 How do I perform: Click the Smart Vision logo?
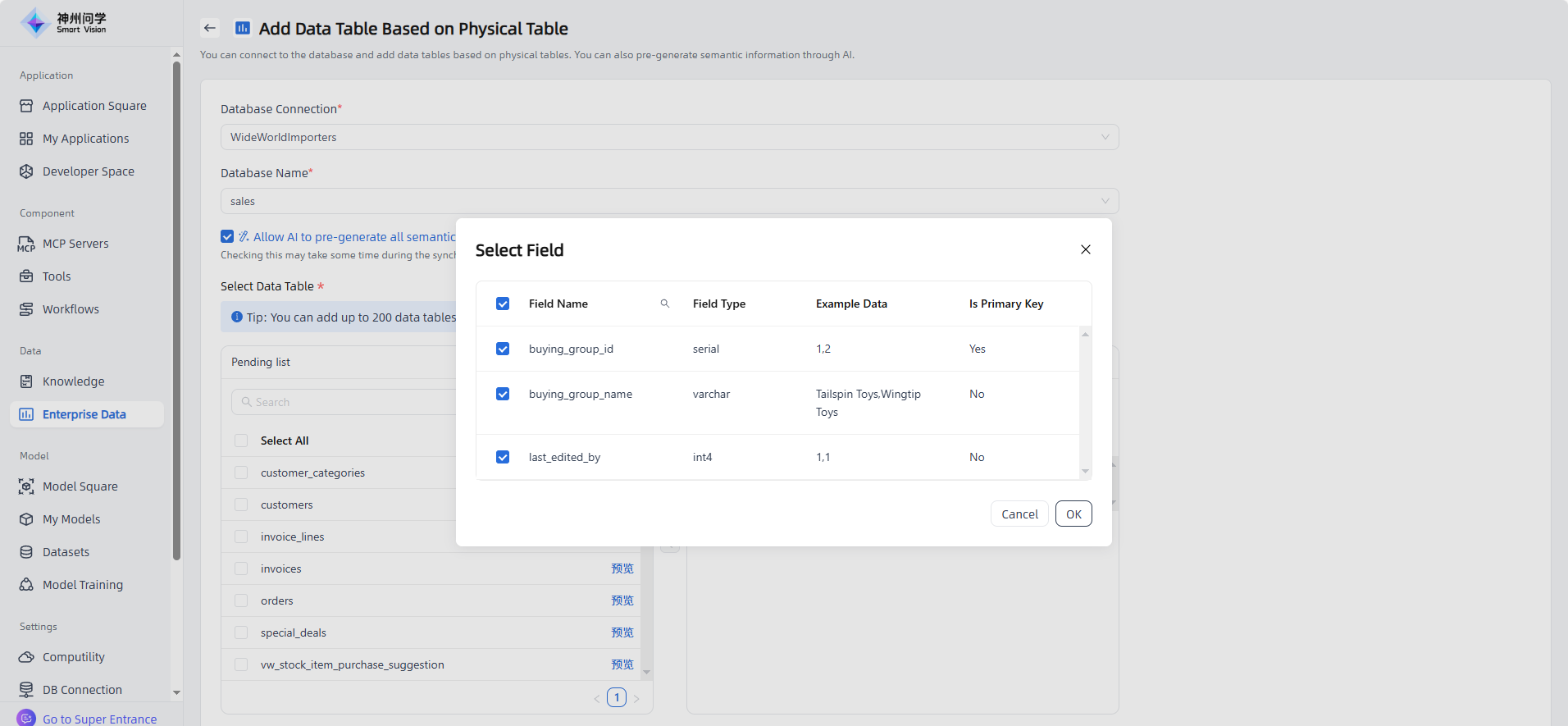64,23
